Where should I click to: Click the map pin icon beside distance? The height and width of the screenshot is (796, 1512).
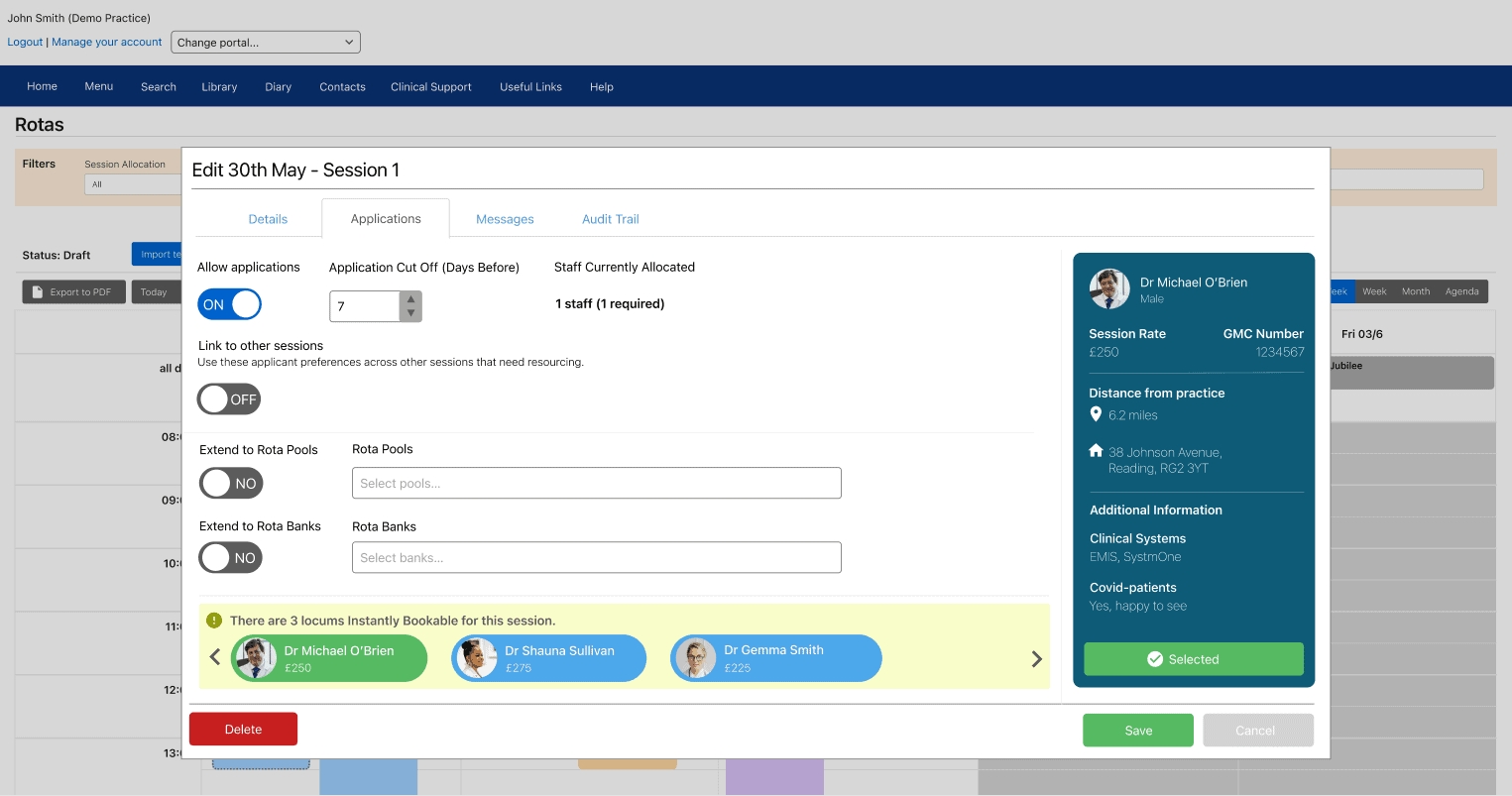point(1096,414)
